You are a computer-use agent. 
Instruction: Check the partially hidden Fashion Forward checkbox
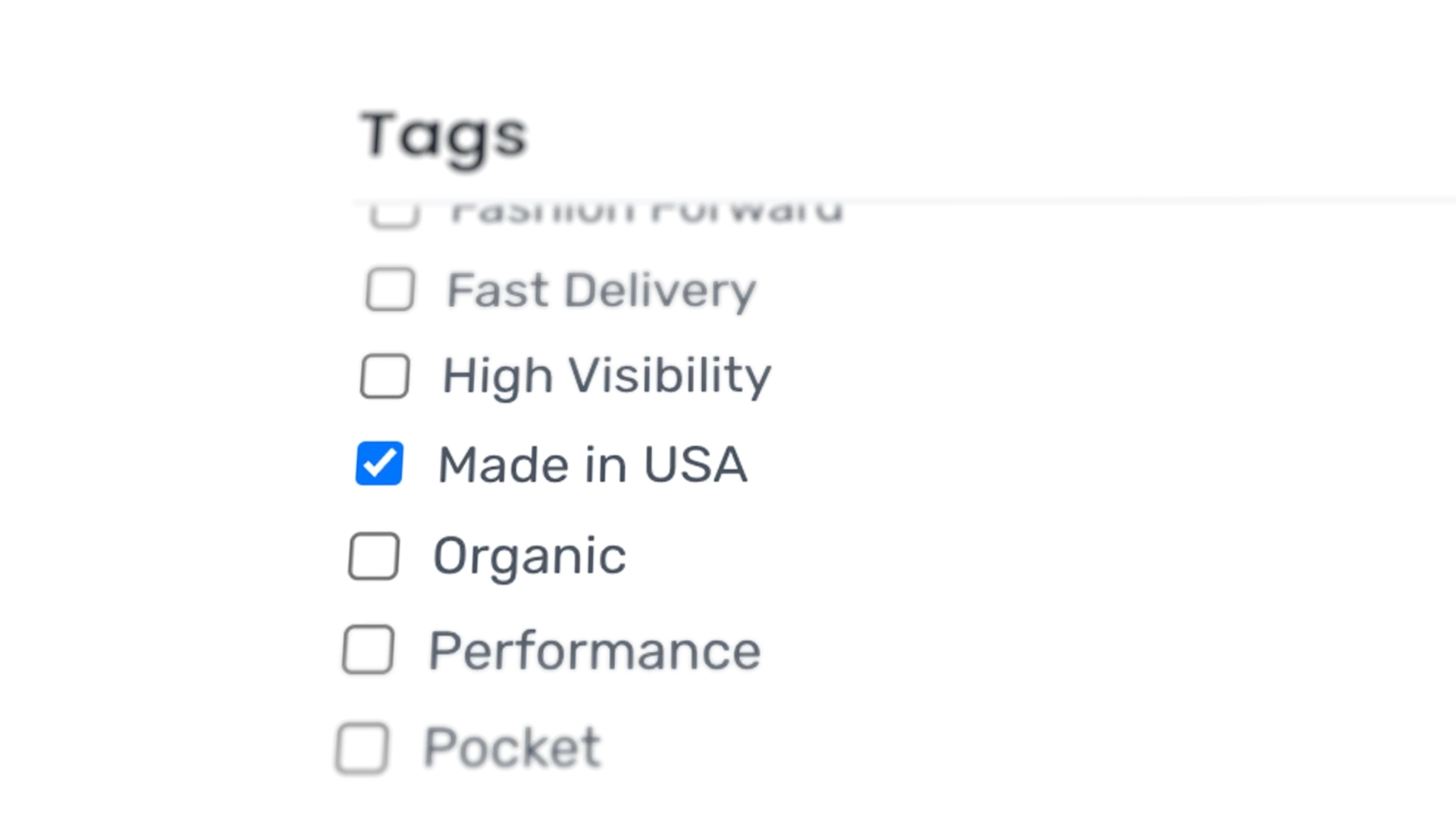coord(394,214)
